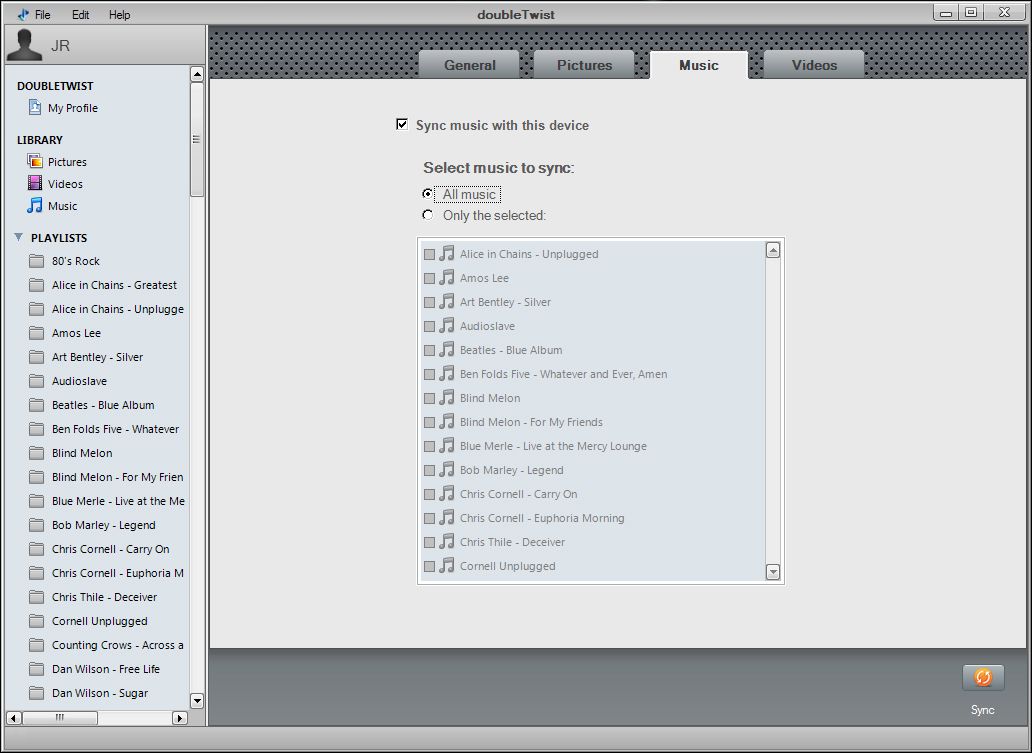
Task: Click the Videos filmstrip icon
Action: [35, 183]
